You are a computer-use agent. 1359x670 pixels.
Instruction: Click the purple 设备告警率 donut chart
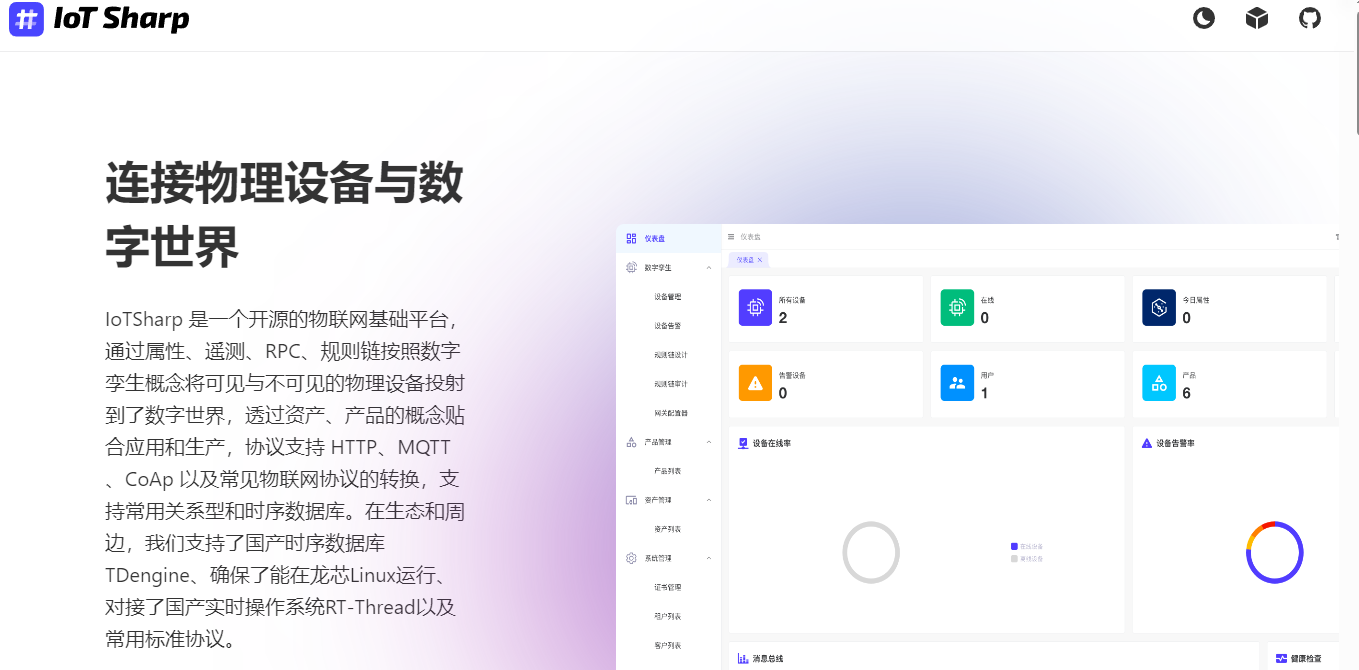click(1275, 552)
